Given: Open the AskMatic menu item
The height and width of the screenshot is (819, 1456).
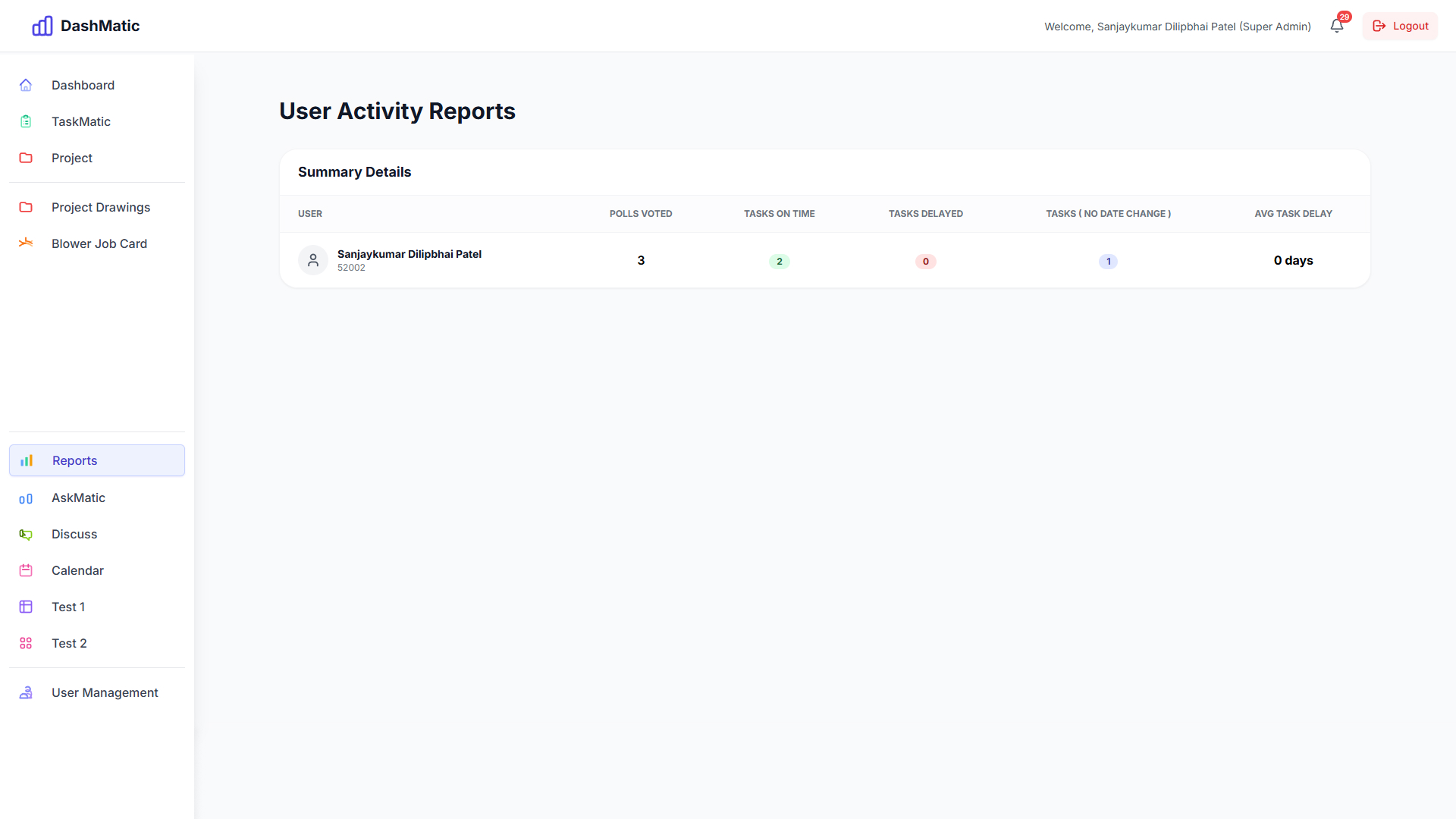Looking at the screenshot, I should [x=78, y=497].
